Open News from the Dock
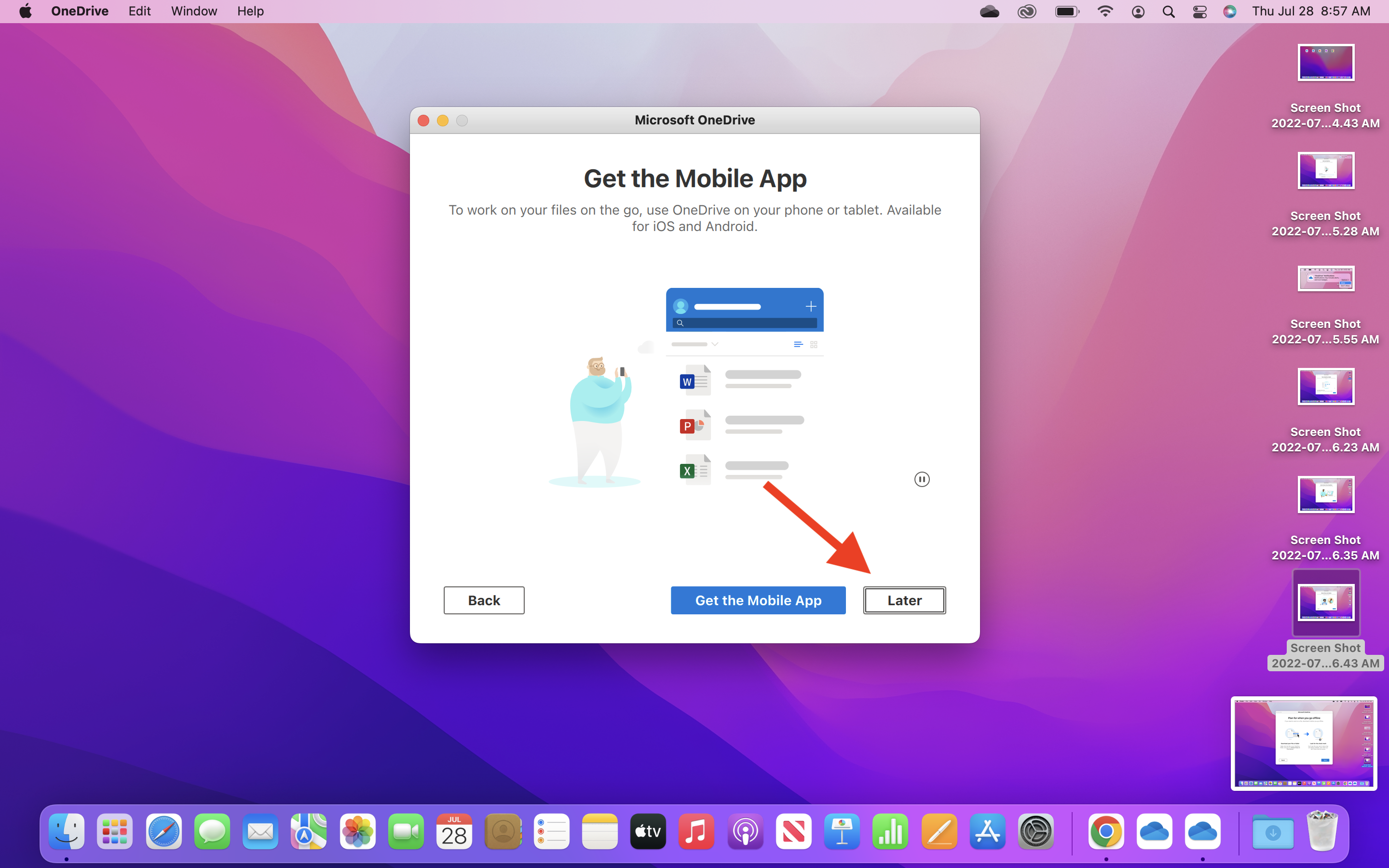Image resolution: width=1389 pixels, height=868 pixels. pos(793,831)
